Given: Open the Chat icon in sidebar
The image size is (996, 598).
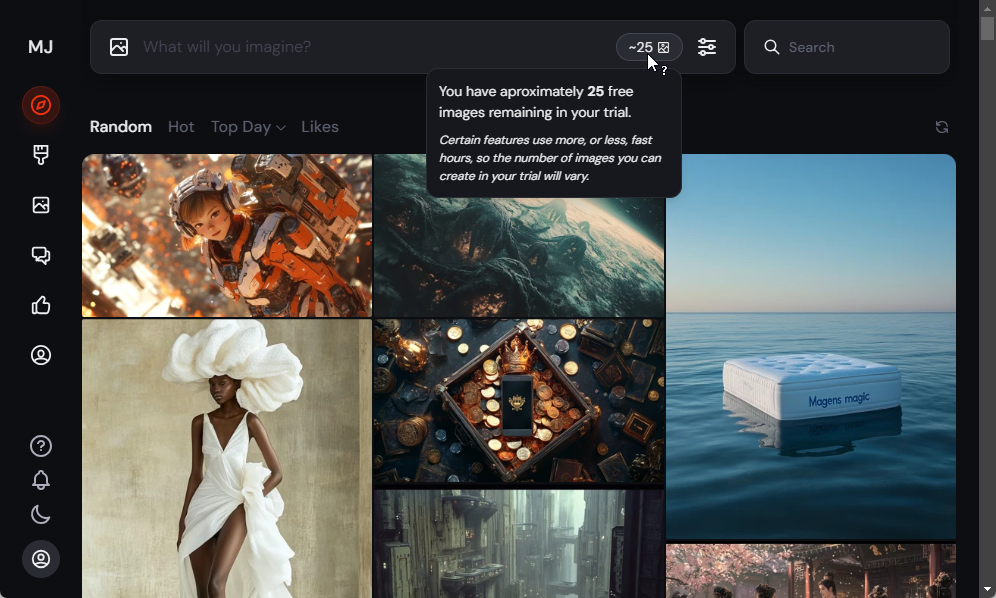Looking at the screenshot, I should coord(40,255).
